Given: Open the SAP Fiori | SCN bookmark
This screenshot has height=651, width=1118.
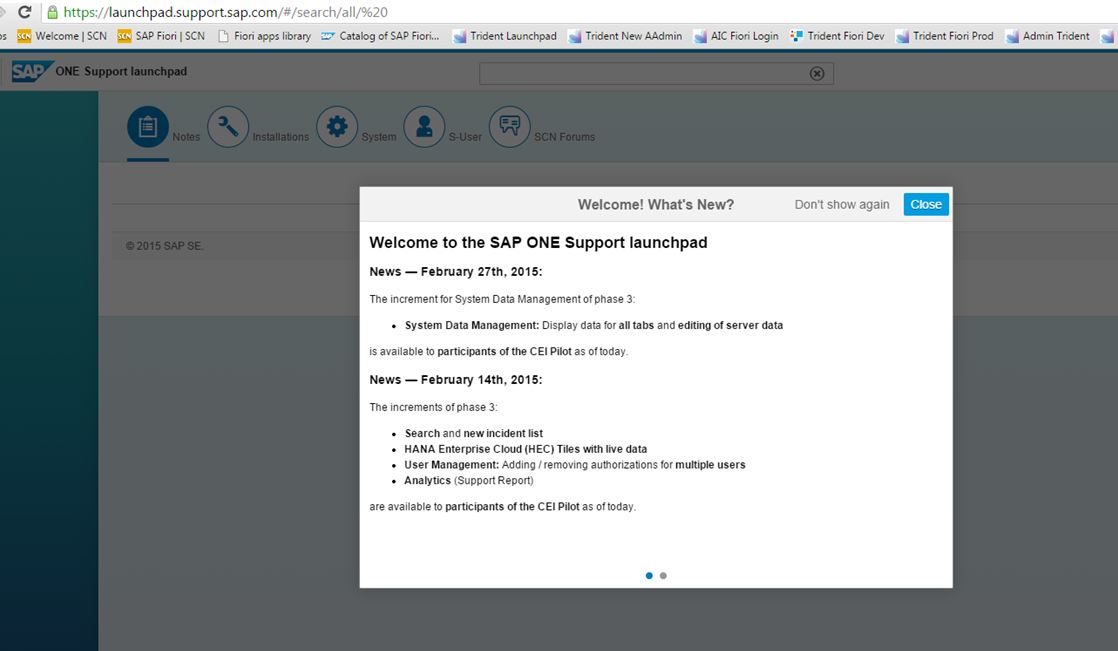Looking at the screenshot, I should [161, 36].
